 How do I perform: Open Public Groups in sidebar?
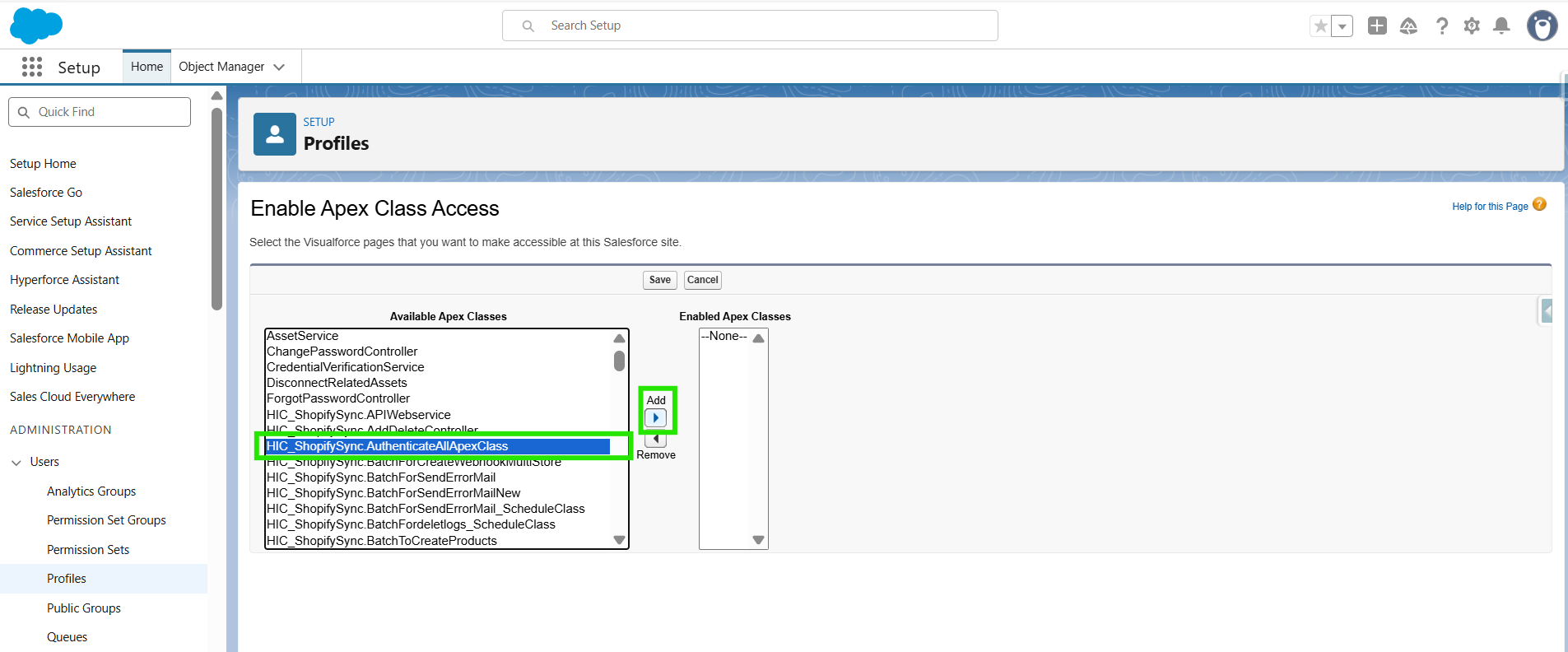tap(84, 608)
